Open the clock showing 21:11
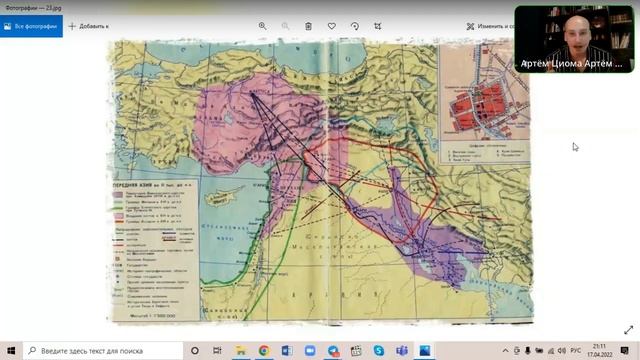 [600, 351]
